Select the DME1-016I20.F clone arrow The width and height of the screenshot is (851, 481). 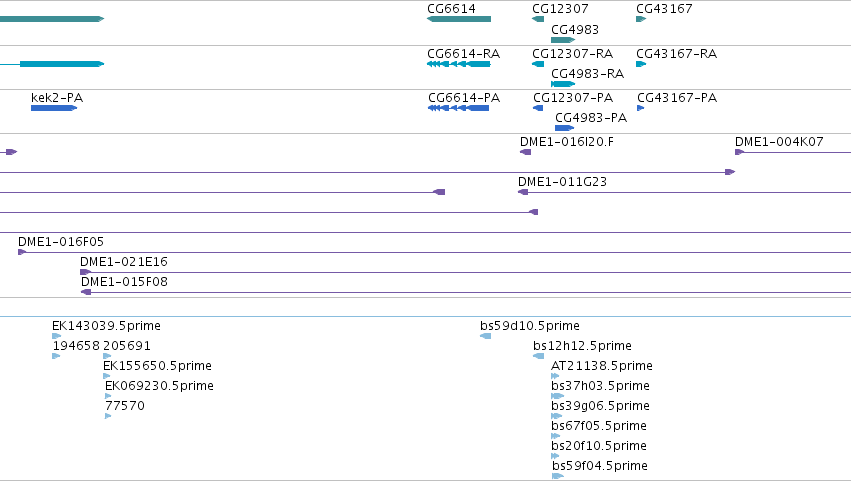525,152
